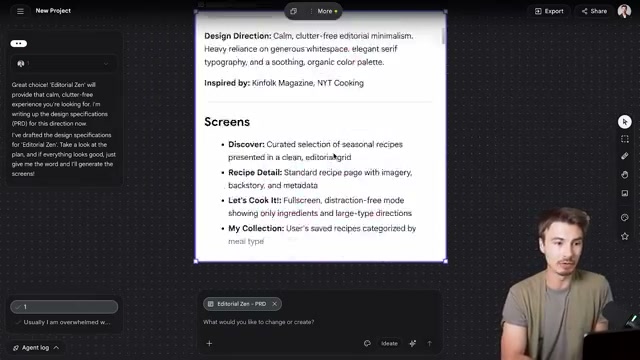640x360 pixels.
Task: Click the 'Inspired by:' line in PRD
Action: tap(284, 83)
